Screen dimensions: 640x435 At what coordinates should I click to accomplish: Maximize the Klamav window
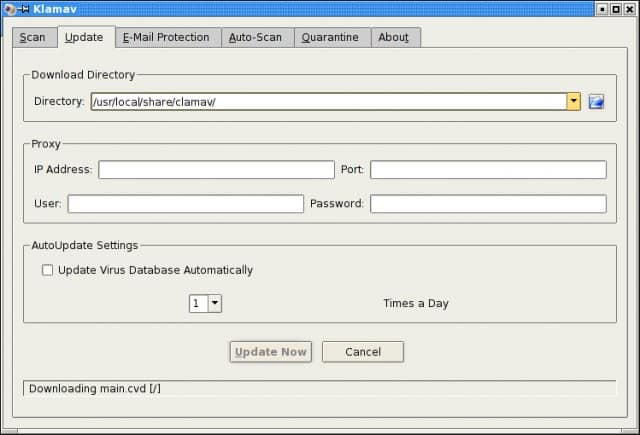616,9
